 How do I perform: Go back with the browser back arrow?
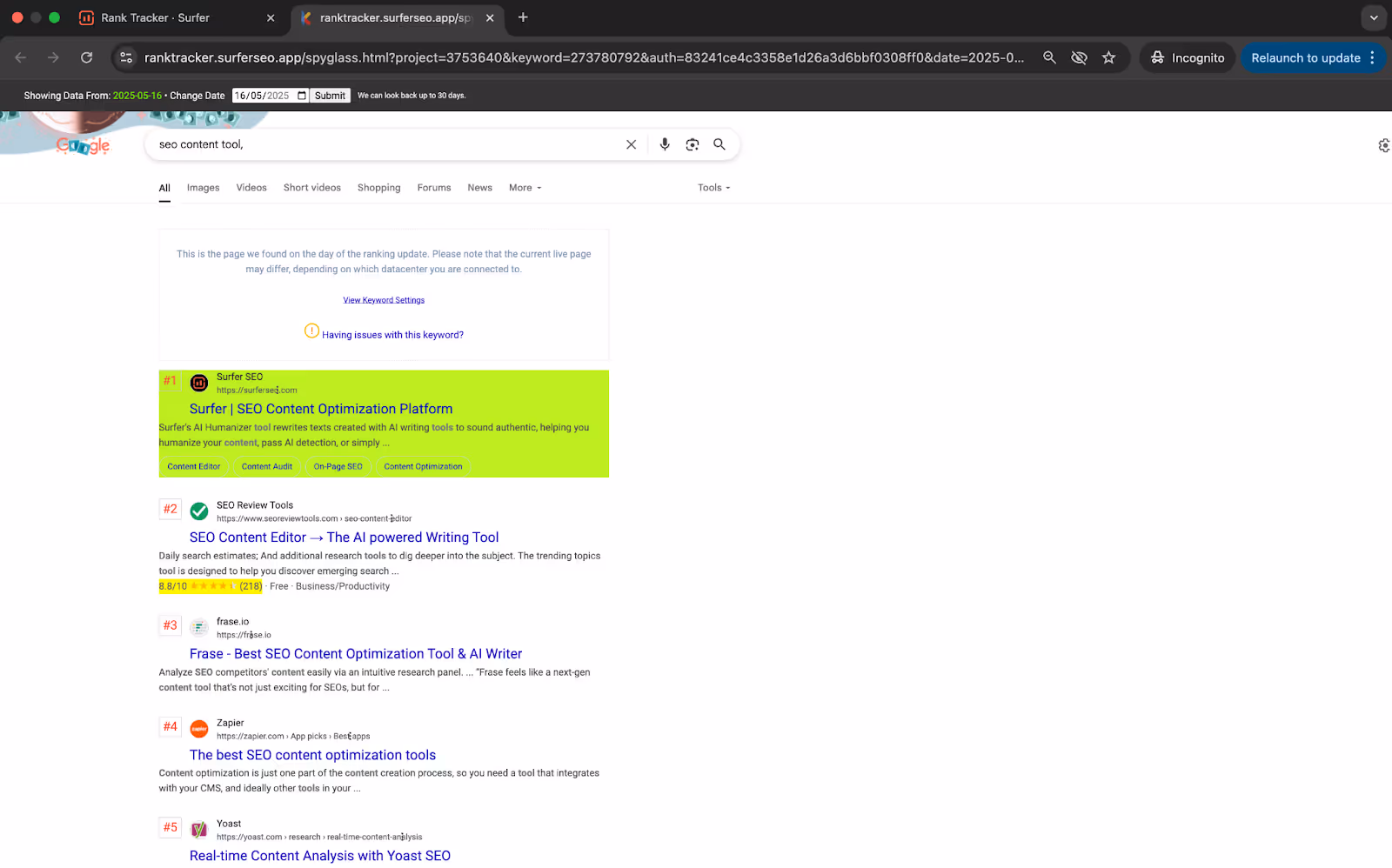coord(21,57)
